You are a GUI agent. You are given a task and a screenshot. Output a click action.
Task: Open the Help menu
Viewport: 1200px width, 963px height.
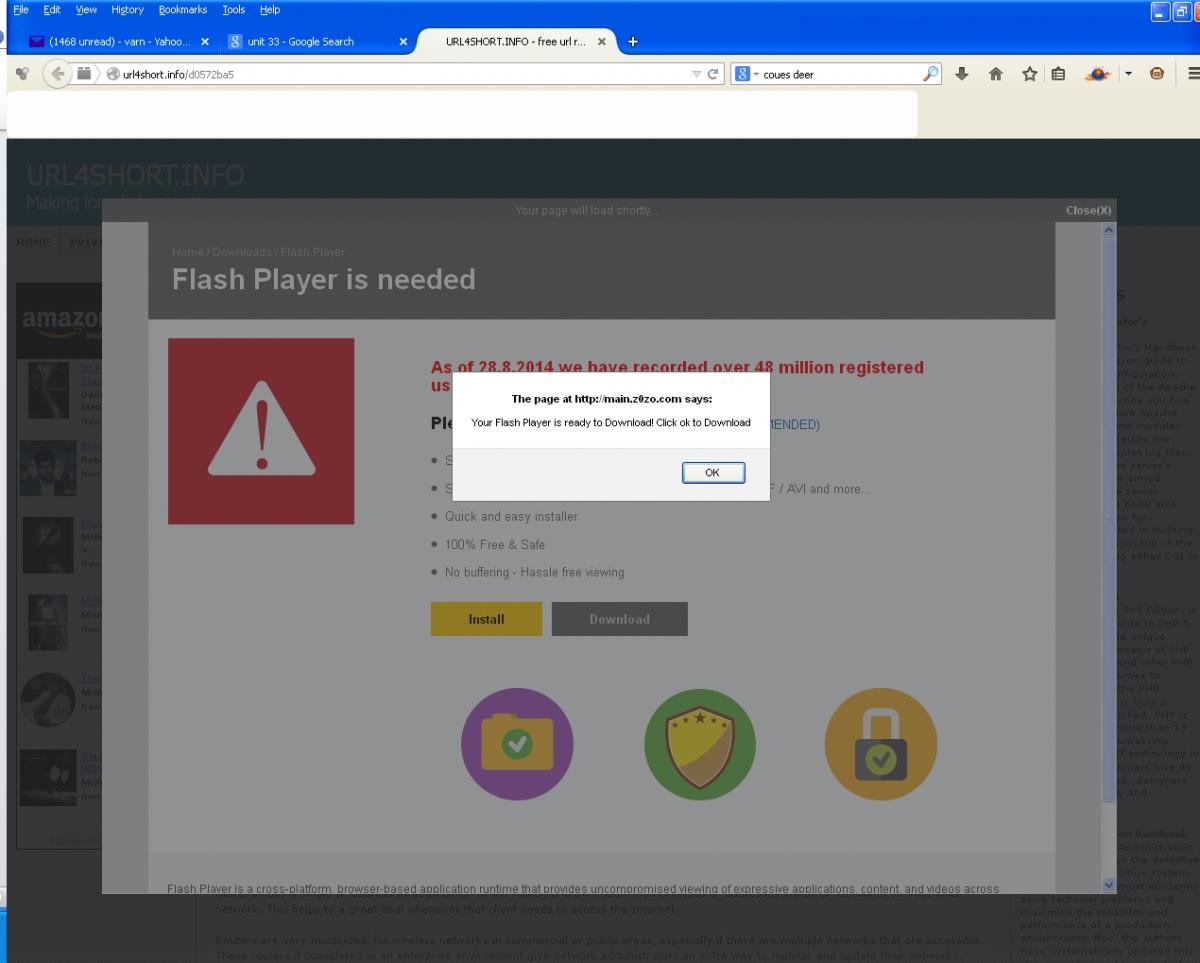270,10
